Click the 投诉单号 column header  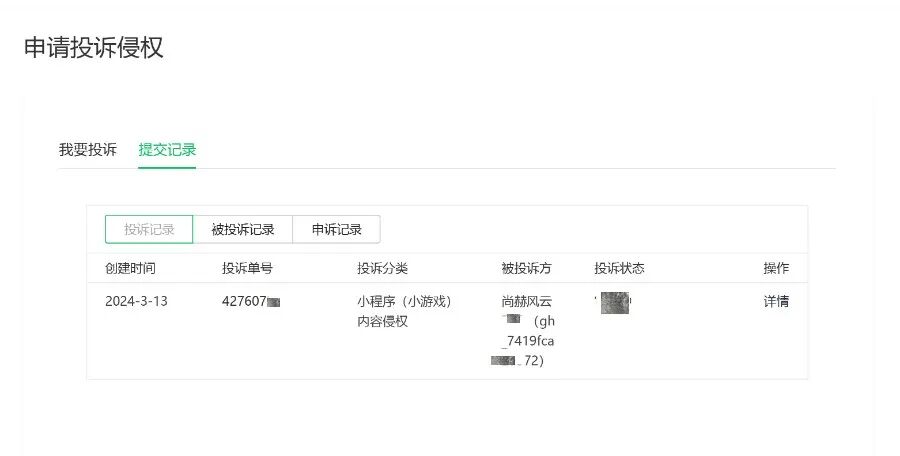click(247, 268)
